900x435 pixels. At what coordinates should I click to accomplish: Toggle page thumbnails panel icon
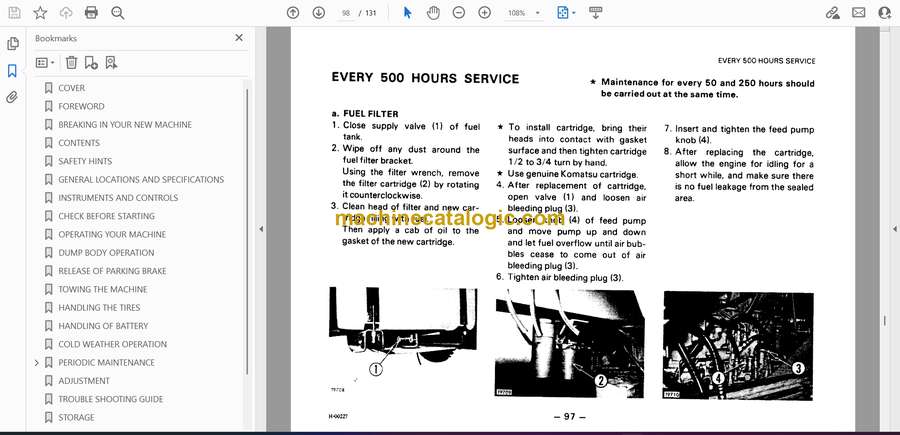12,44
